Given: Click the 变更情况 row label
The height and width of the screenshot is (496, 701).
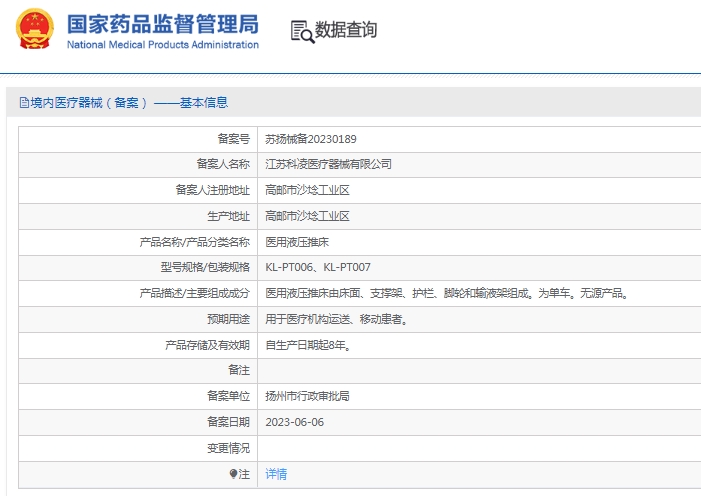Looking at the screenshot, I should point(228,448).
